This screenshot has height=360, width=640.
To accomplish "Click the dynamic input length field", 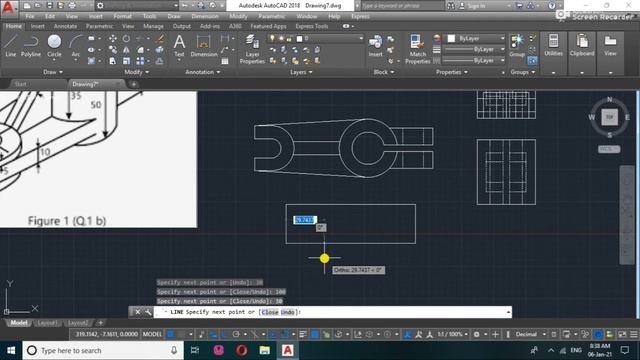I will click(305, 220).
